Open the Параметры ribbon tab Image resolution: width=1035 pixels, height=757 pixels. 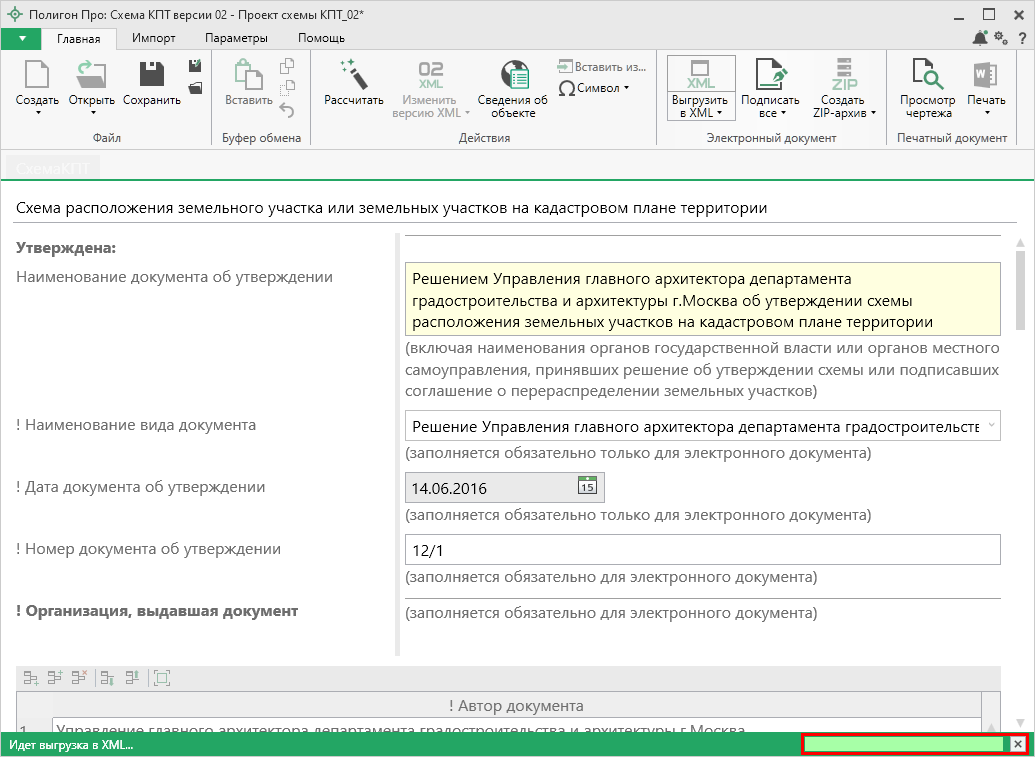[236, 38]
